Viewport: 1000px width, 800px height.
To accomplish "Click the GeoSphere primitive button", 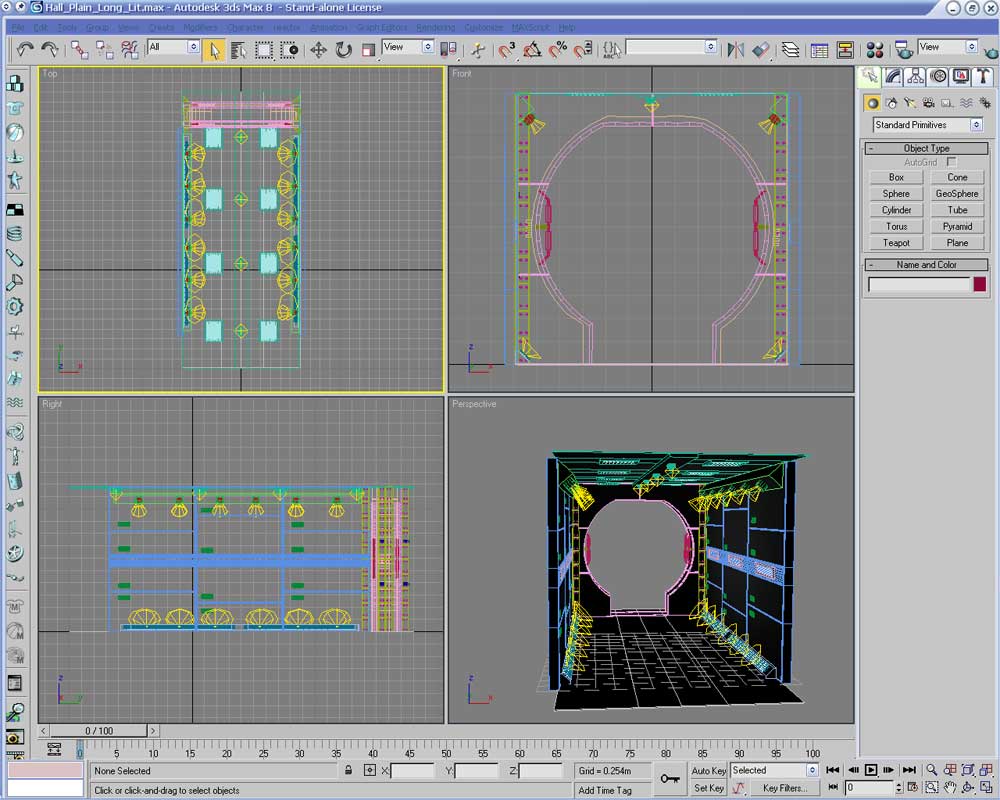I will pyautogui.click(x=957, y=194).
